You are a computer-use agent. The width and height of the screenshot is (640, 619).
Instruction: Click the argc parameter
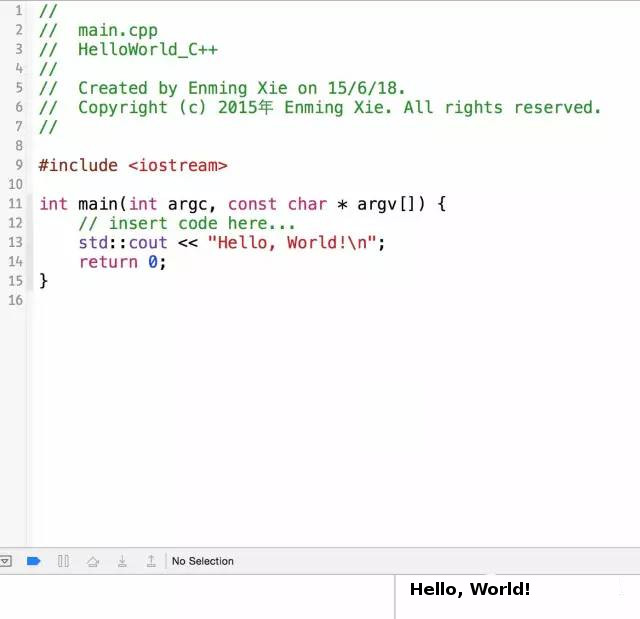[187, 204]
